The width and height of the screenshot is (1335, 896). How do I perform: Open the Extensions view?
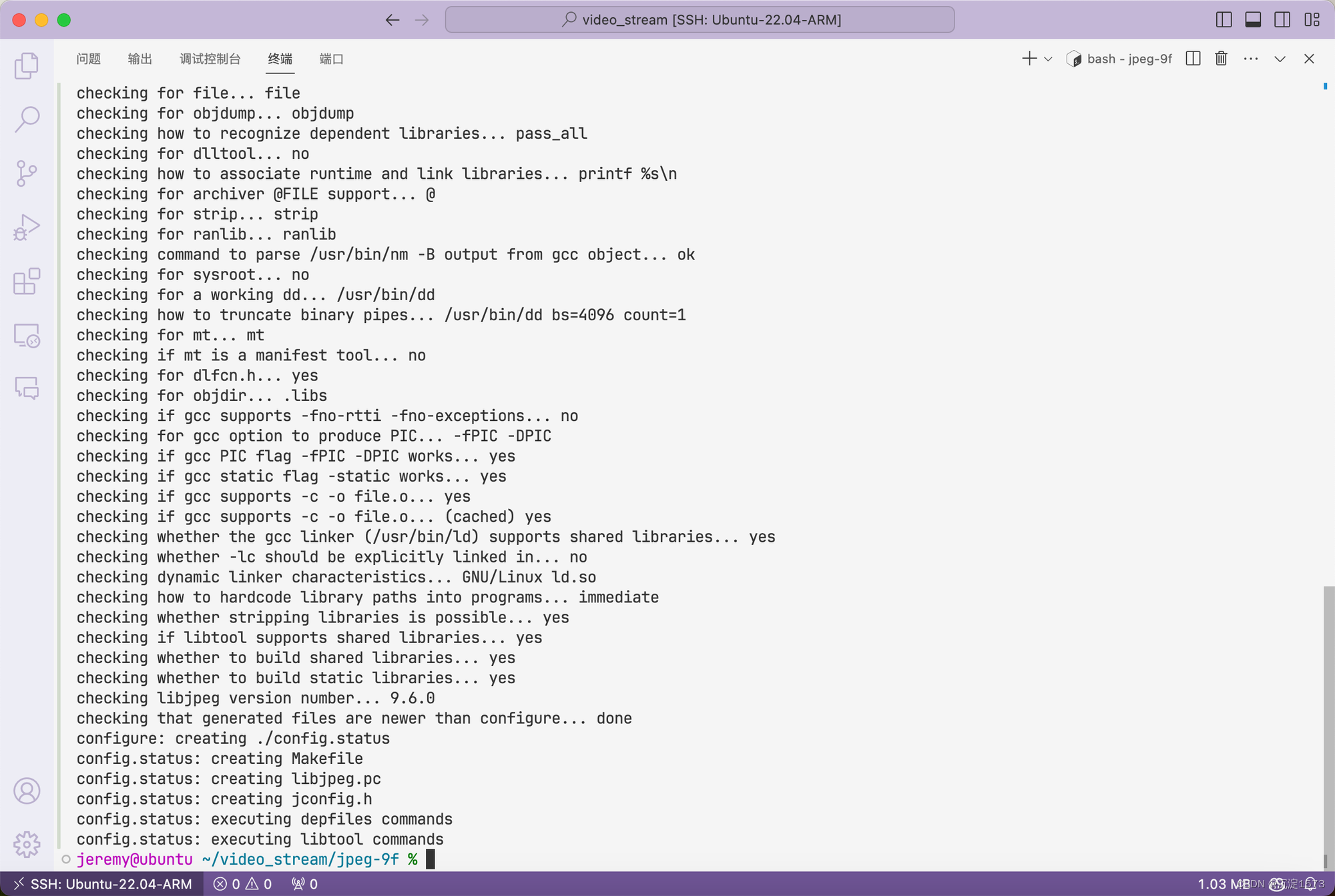[27, 282]
